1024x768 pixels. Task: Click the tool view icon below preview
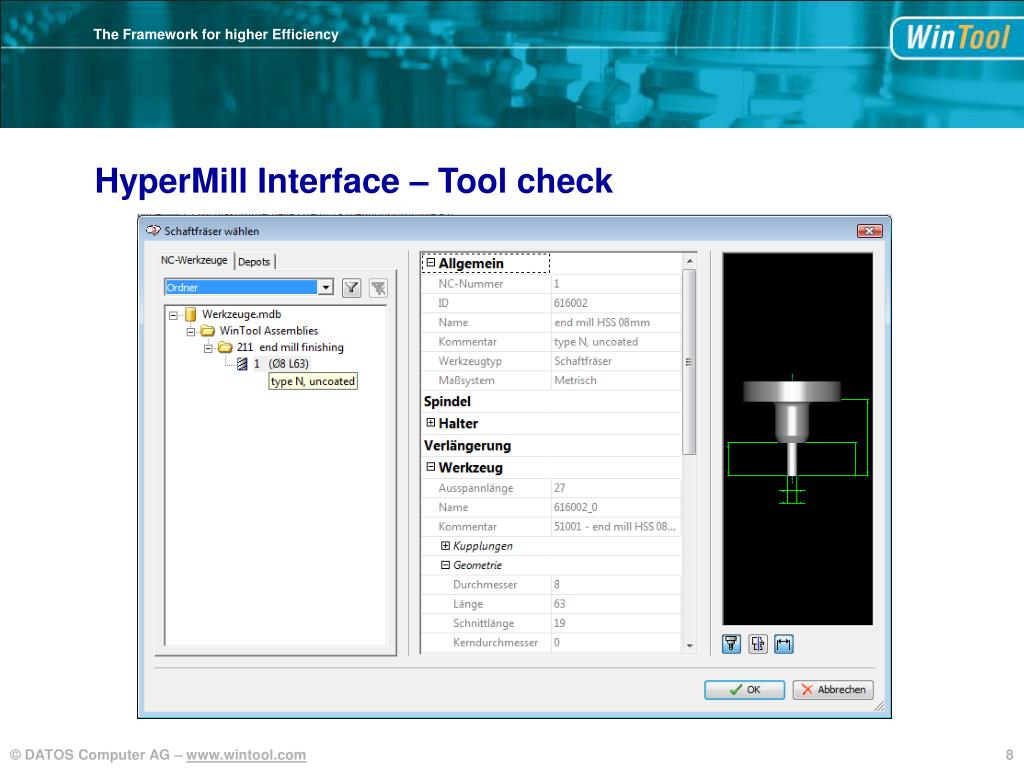[x=731, y=644]
